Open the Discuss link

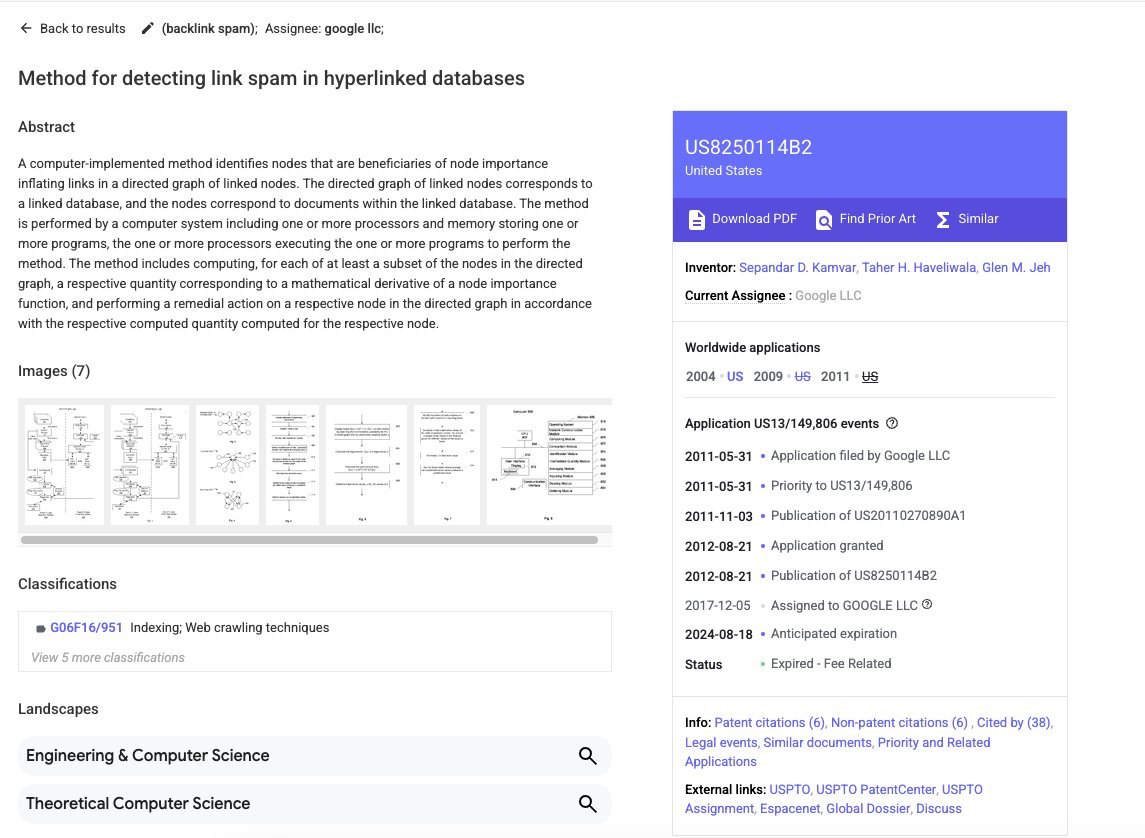938,809
